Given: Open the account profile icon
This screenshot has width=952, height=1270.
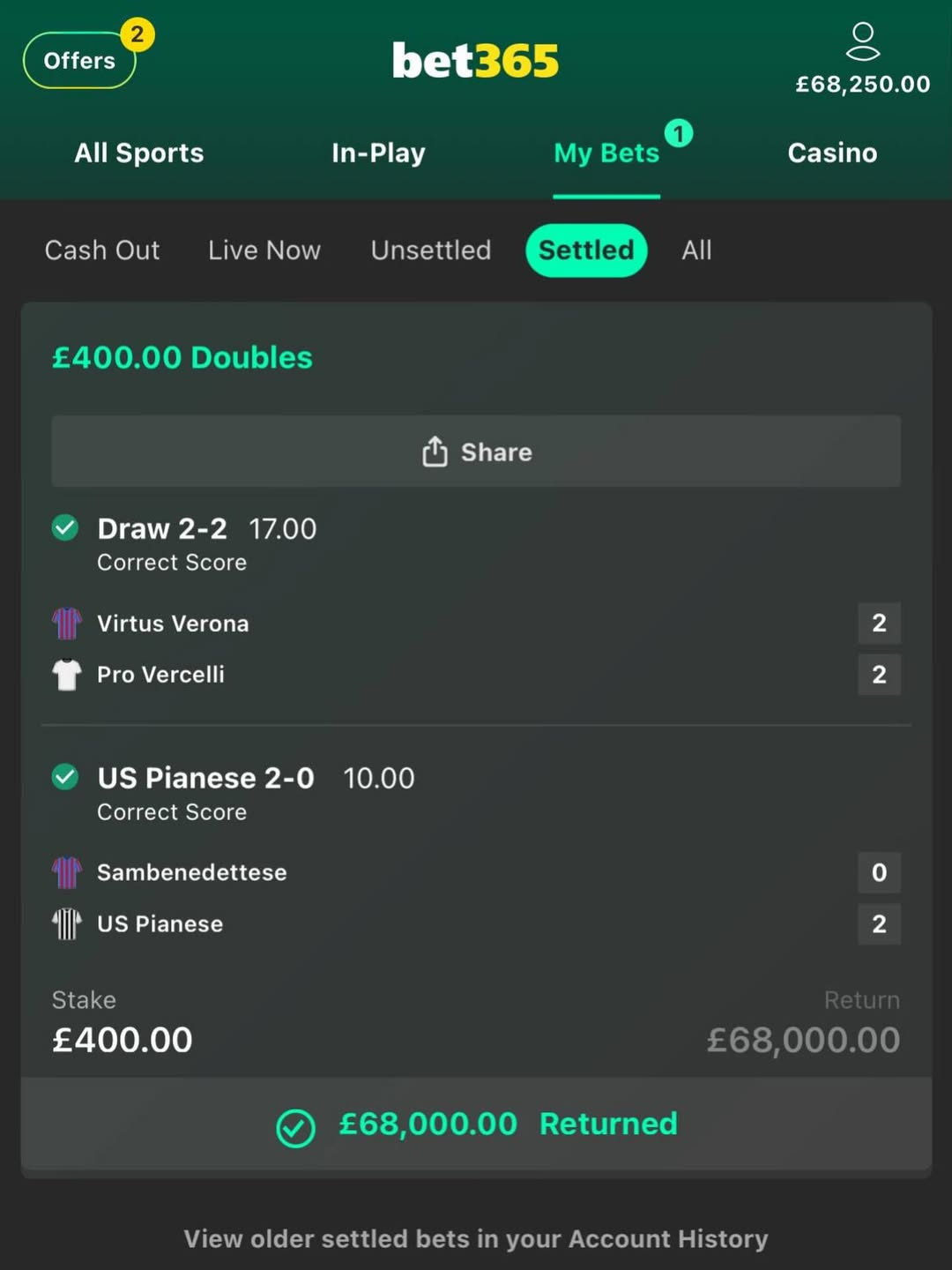Looking at the screenshot, I should (862, 42).
